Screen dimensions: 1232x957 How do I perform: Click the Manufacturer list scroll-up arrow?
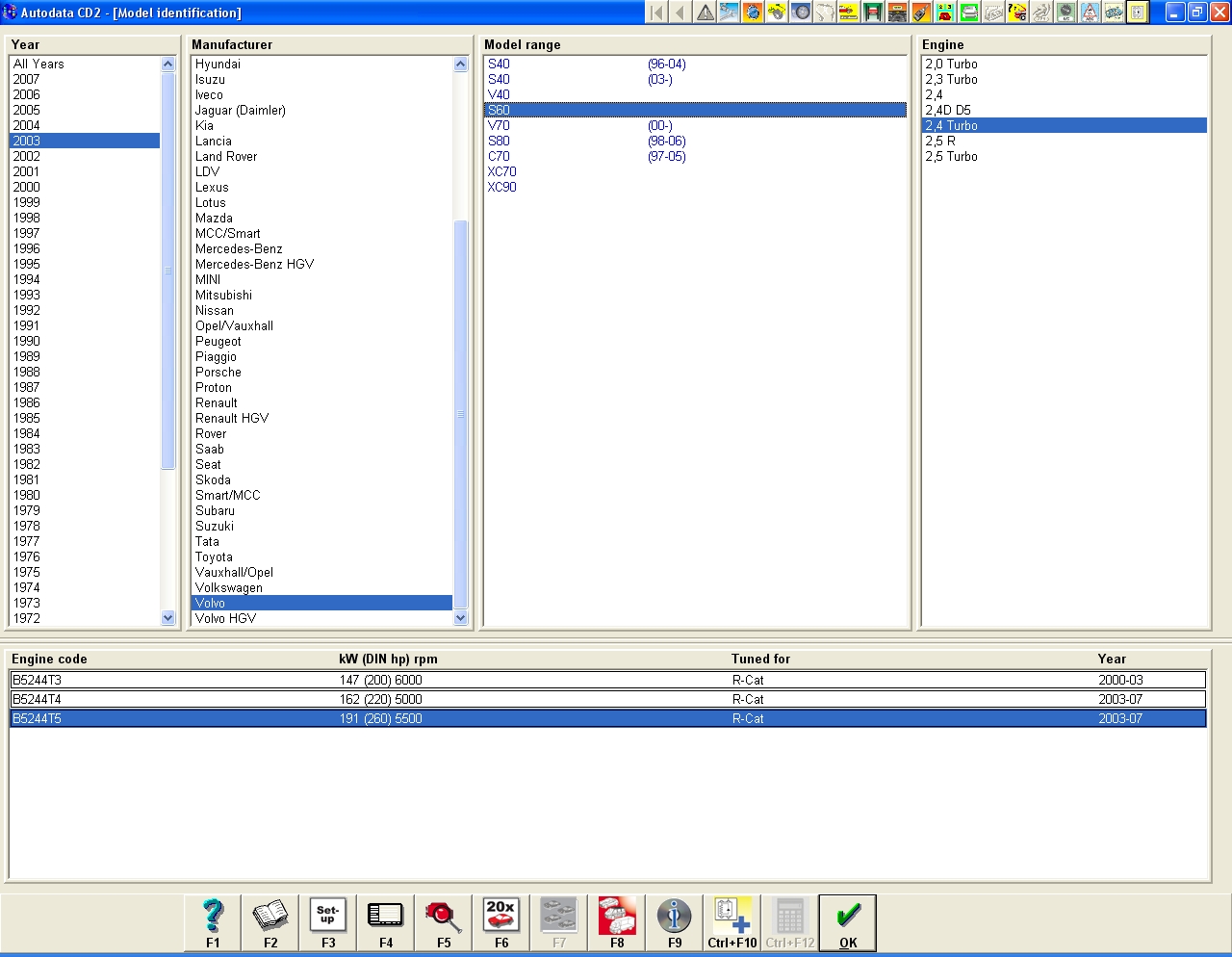[x=460, y=64]
